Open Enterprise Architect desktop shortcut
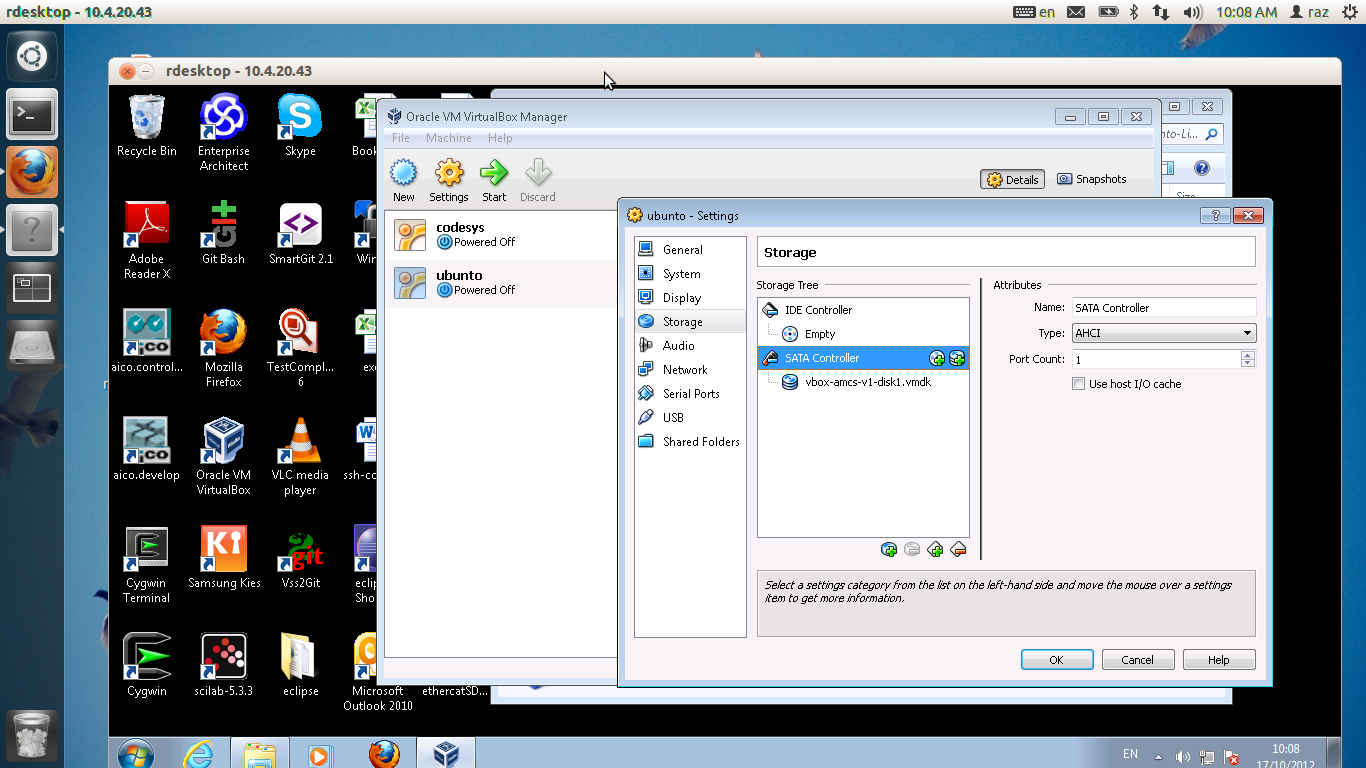 [224, 132]
